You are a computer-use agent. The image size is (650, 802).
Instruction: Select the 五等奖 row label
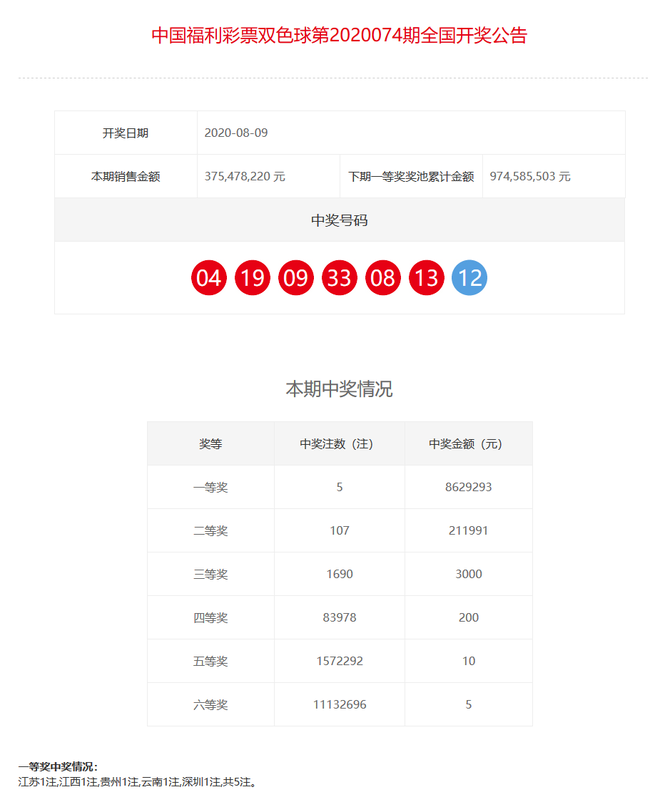tap(211, 661)
